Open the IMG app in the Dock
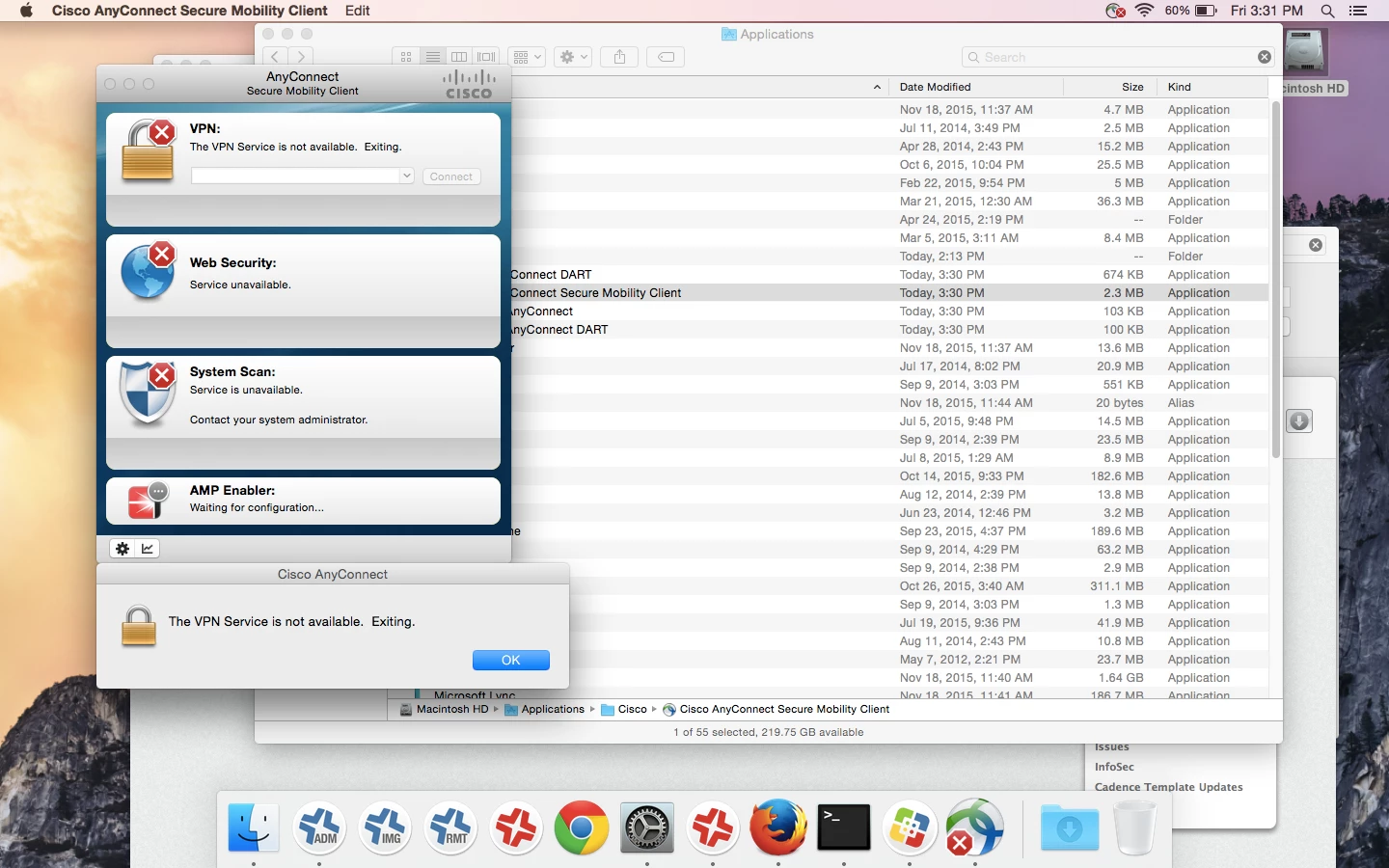Image resolution: width=1389 pixels, height=868 pixels. click(385, 827)
